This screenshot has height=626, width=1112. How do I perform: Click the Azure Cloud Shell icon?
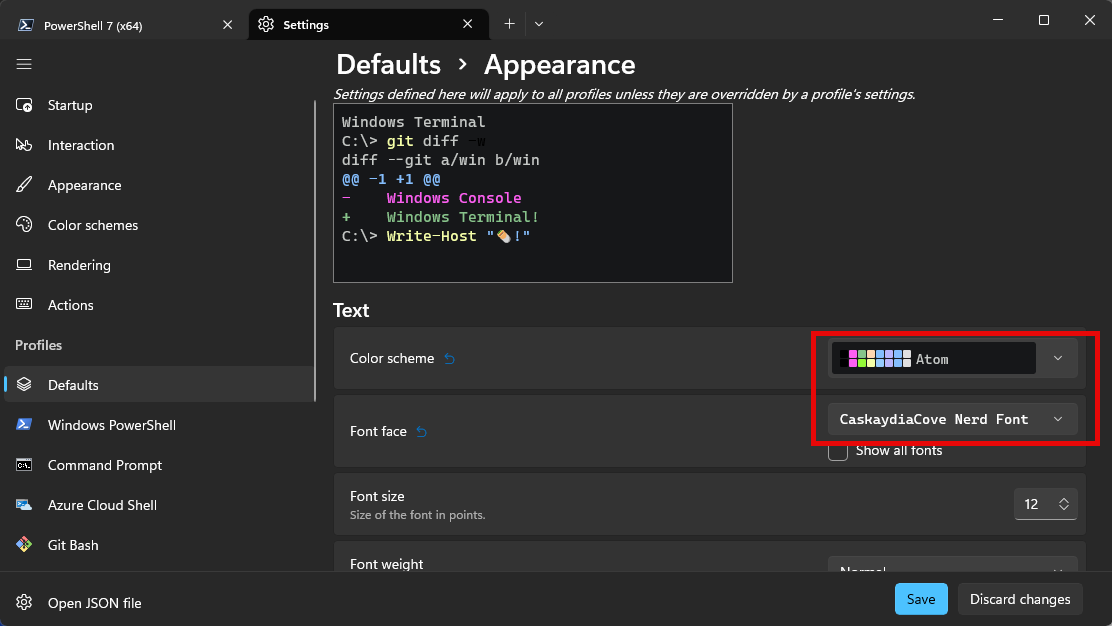[x=24, y=505]
